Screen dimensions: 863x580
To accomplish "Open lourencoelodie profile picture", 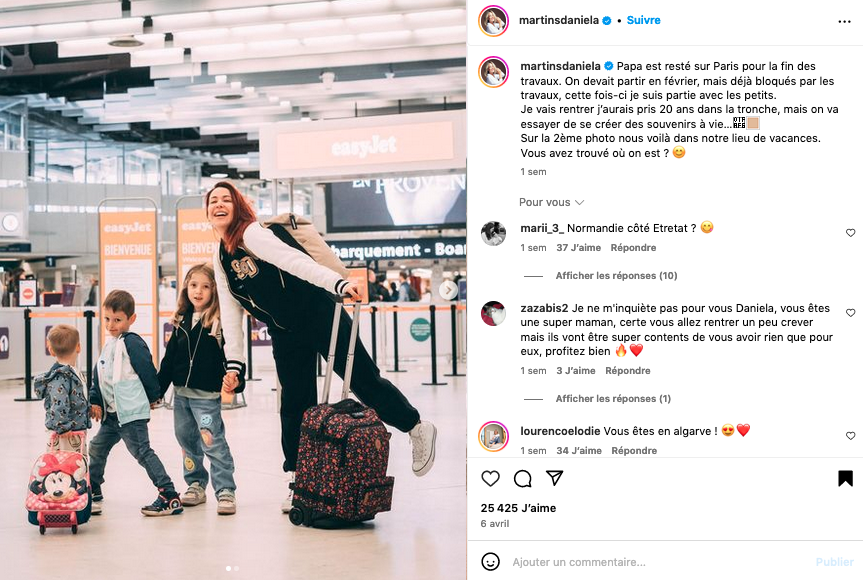I will tap(493, 436).
